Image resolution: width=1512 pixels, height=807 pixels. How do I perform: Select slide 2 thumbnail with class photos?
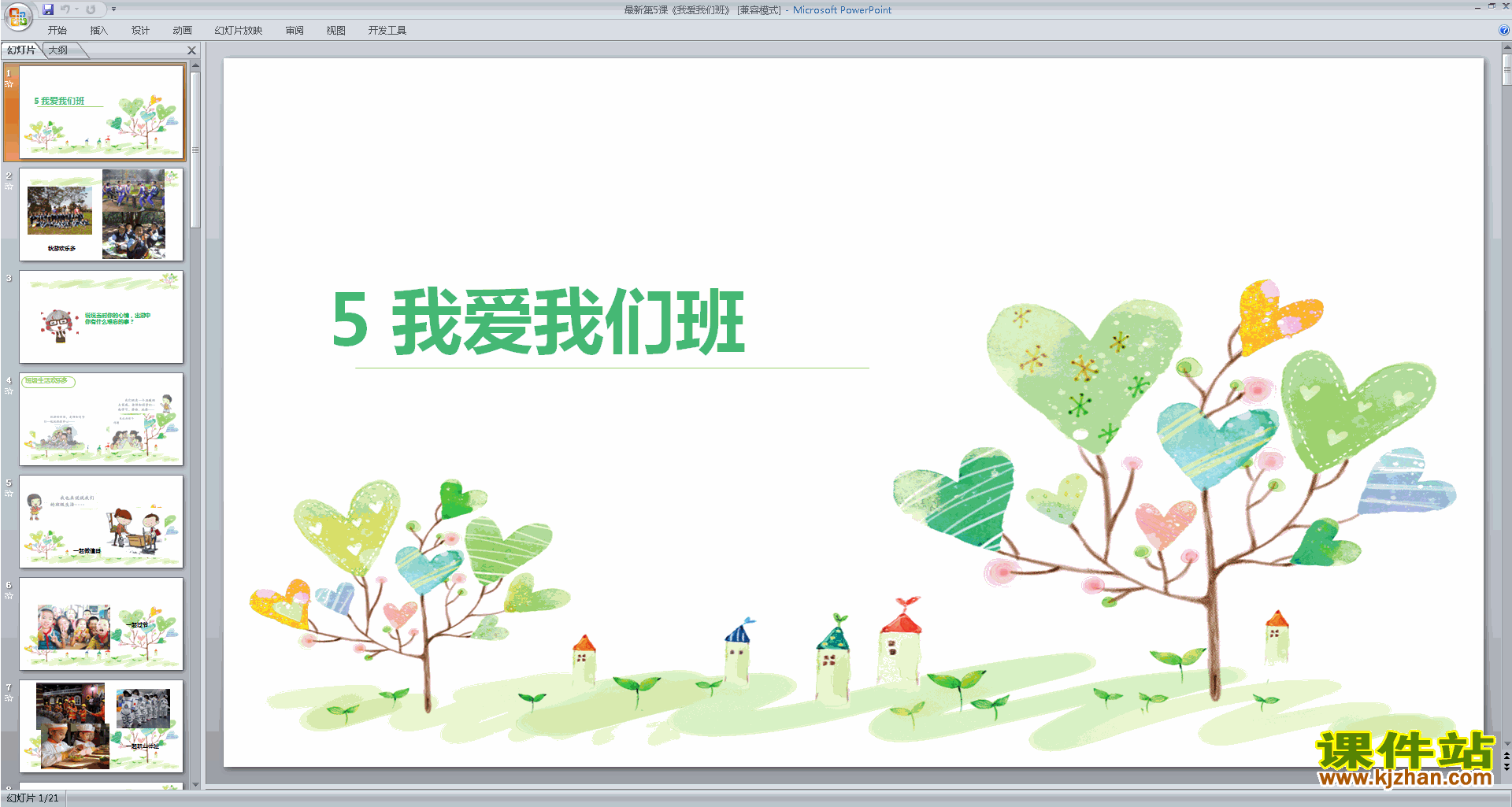[101, 214]
